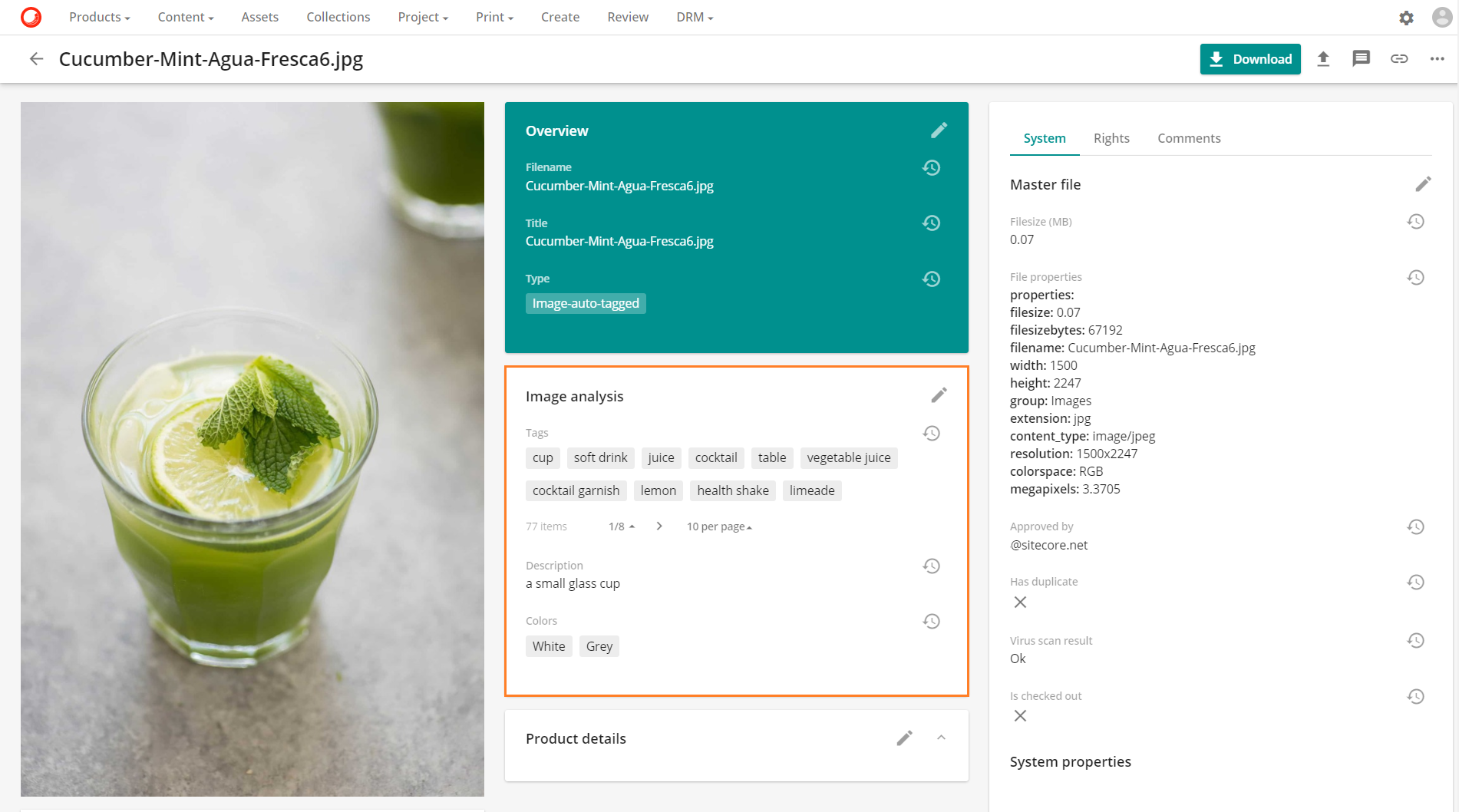Open the Review menu item

coord(627,17)
